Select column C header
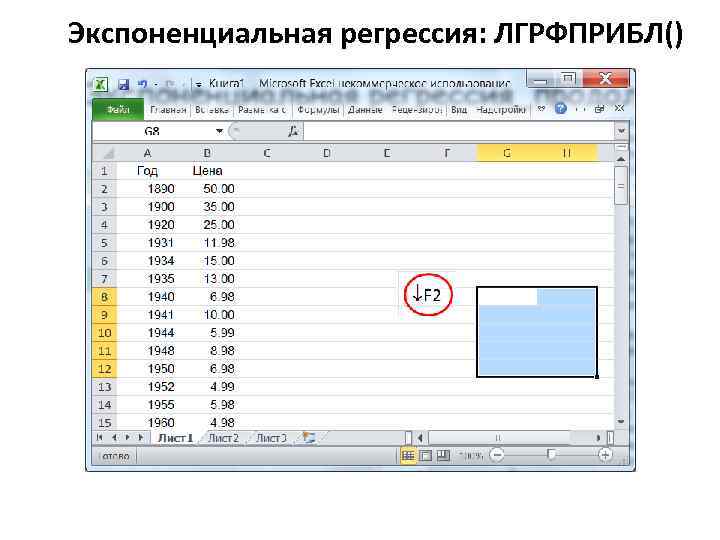 267,153
